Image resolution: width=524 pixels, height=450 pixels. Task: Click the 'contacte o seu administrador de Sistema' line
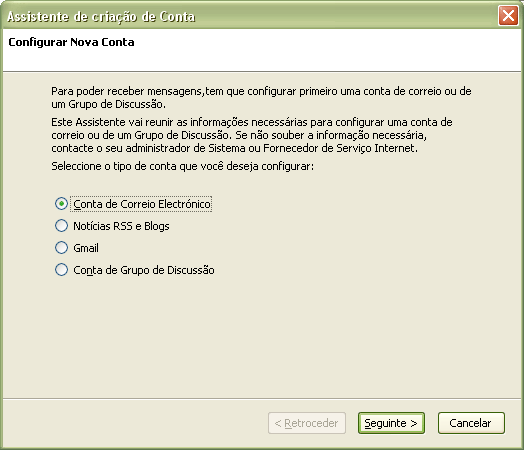pos(234,148)
